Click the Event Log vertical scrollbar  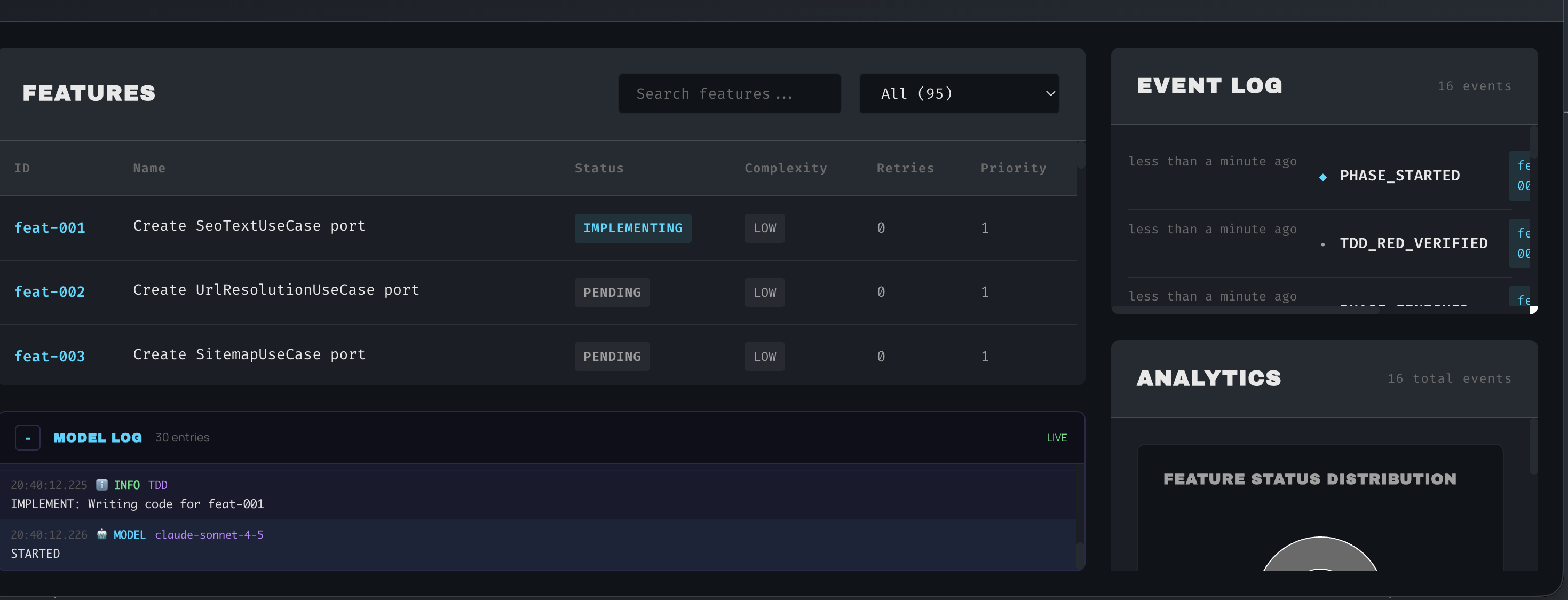[x=1533, y=143]
